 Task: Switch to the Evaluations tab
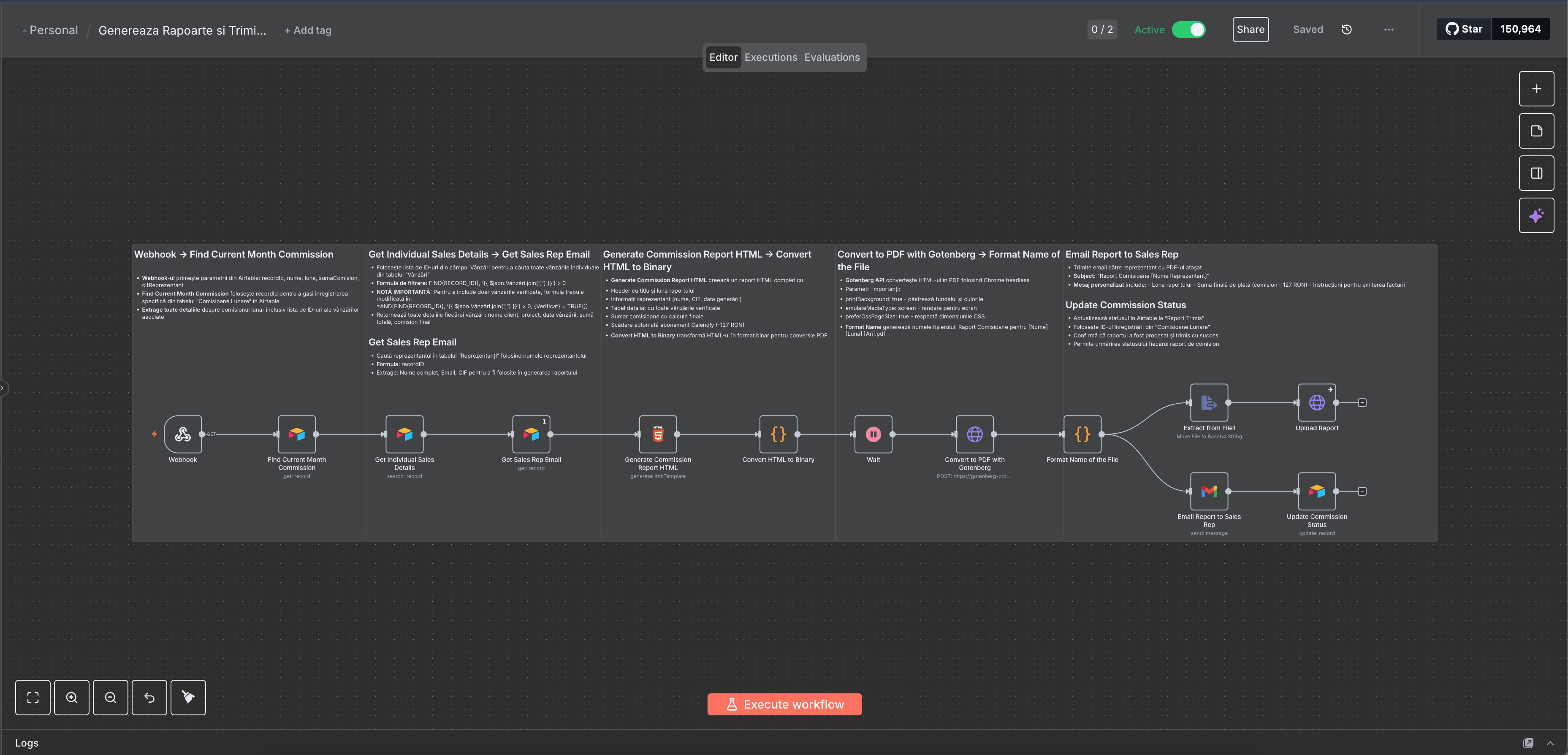(x=831, y=57)
